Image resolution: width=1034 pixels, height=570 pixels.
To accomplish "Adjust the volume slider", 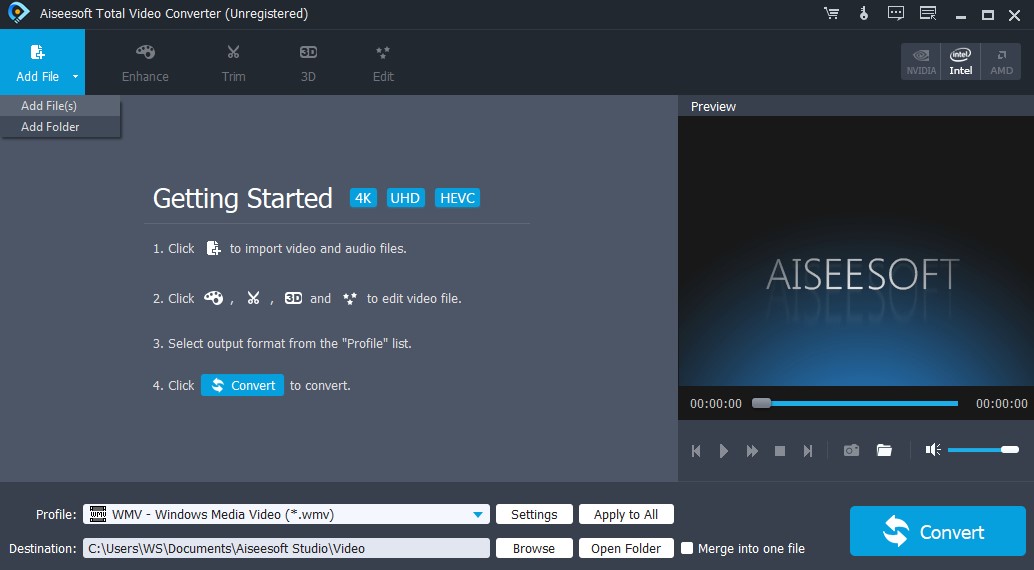I will click(983, 449).
